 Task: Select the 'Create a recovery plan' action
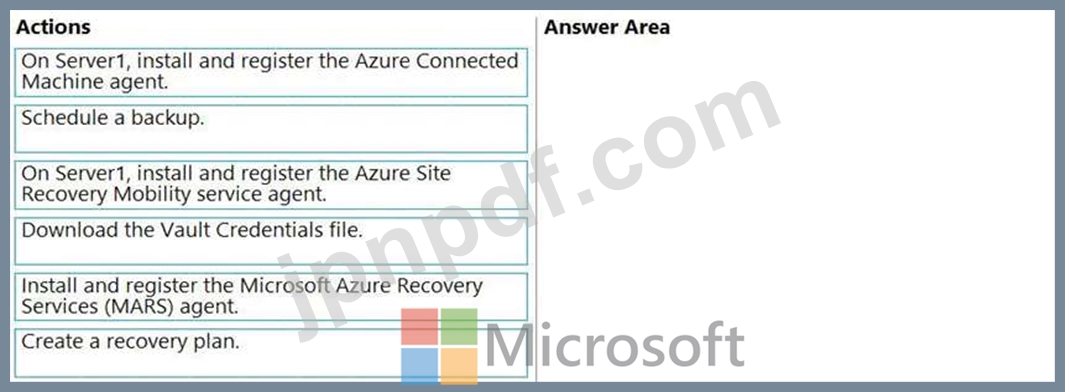271,353
